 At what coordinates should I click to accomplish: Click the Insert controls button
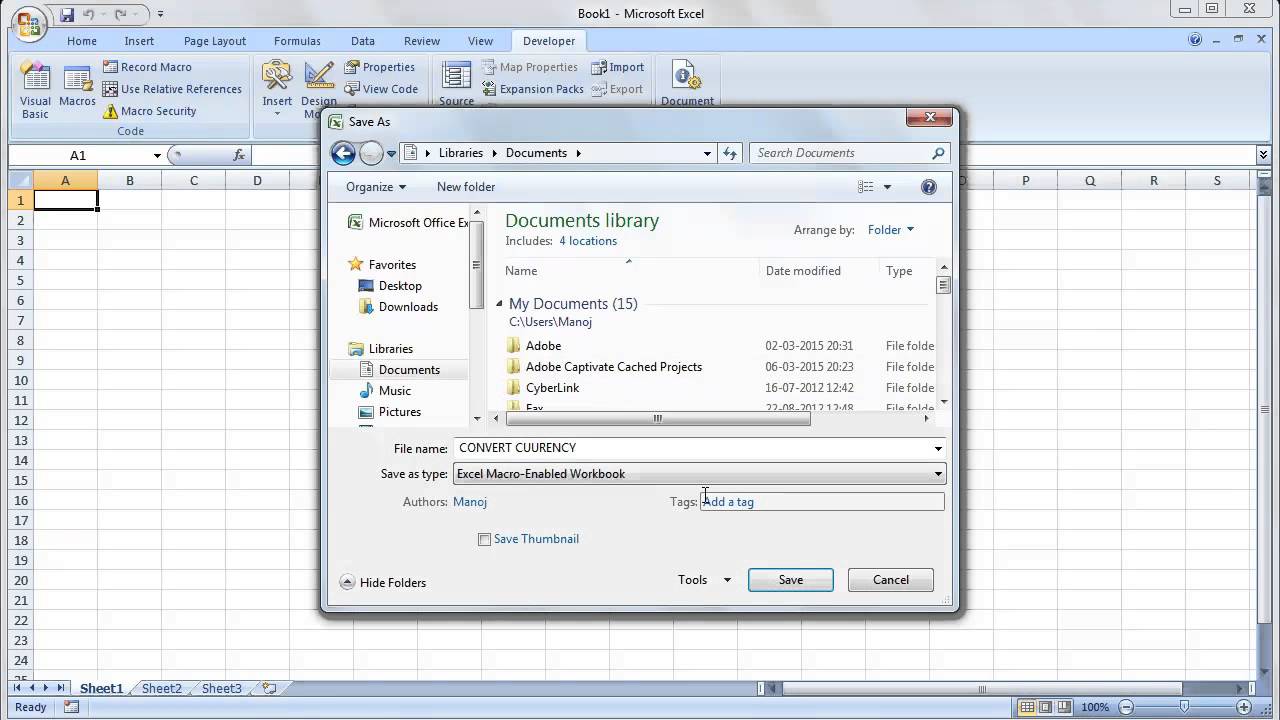coord(277,89)
